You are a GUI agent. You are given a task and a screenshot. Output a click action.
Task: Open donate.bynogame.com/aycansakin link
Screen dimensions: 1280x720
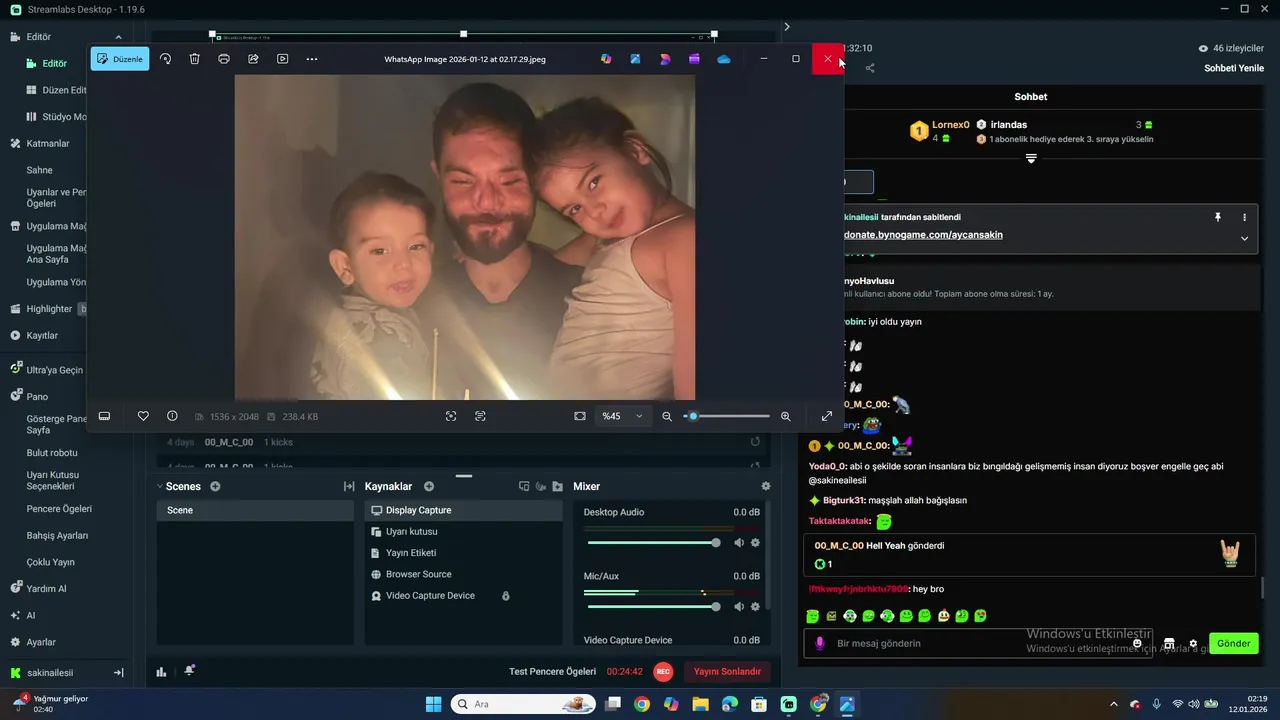(x=923, y=235)
